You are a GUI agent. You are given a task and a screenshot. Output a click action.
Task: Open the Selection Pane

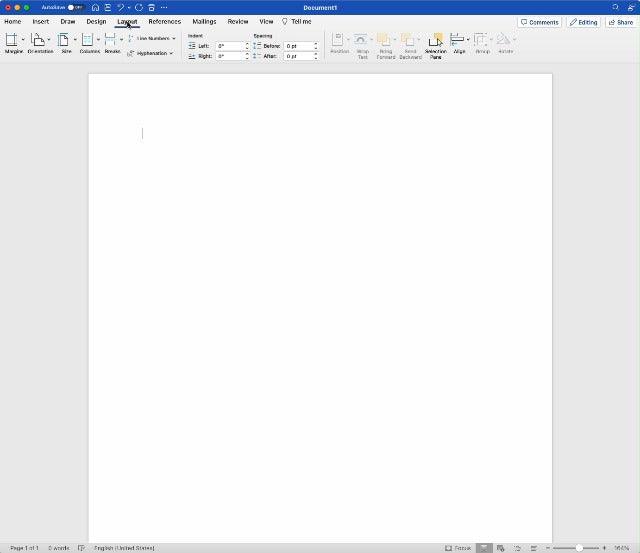(436, 43)
